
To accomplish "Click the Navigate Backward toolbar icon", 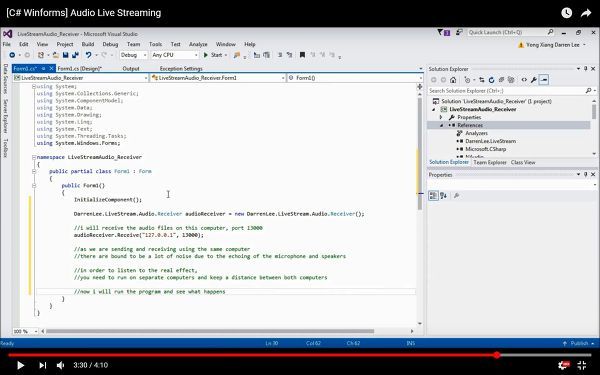I will point(12,55).
